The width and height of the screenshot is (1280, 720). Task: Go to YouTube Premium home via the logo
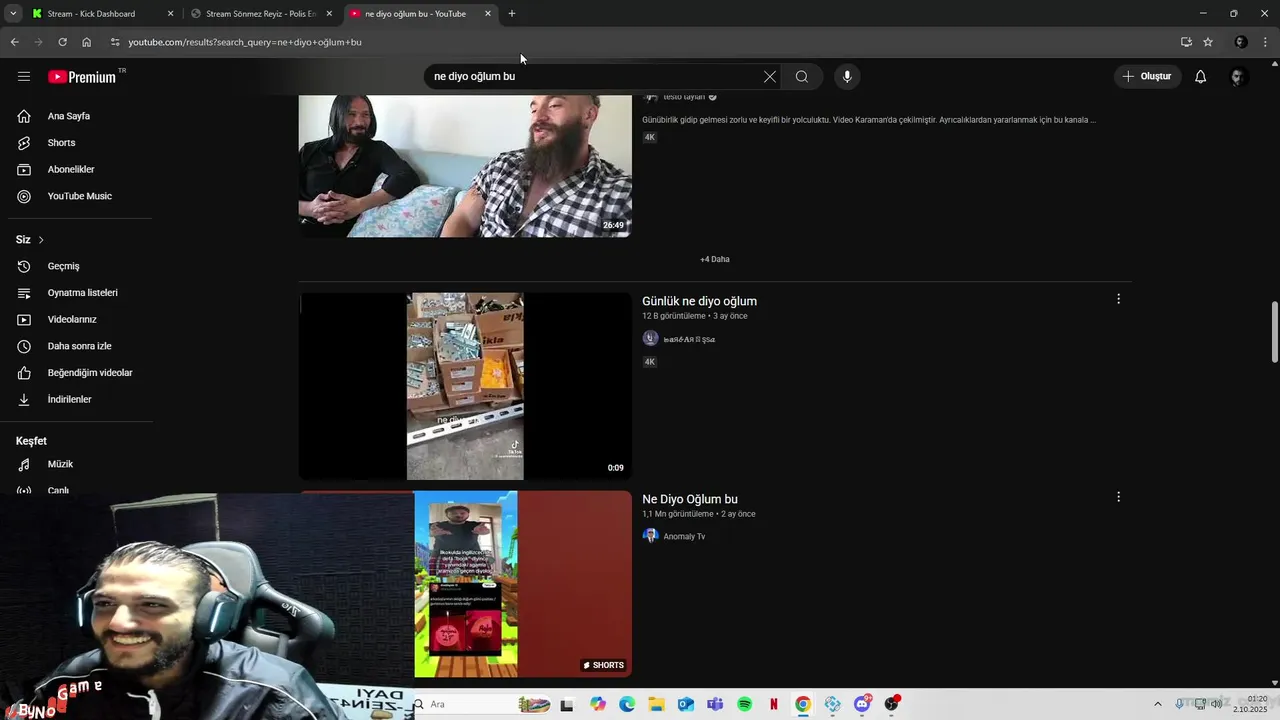(82, 77)
